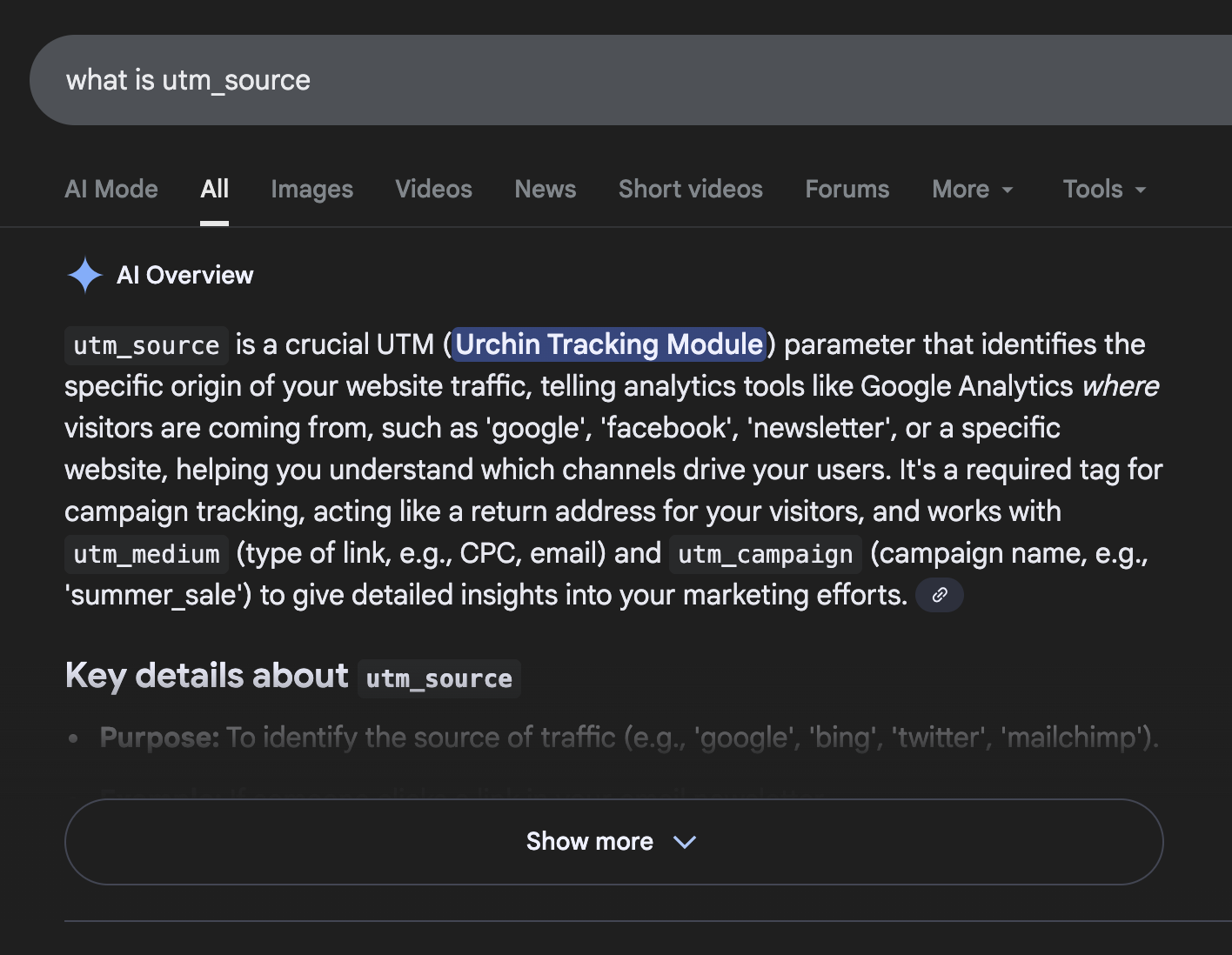Click the Purpose bullet point text
This screenshot has width=1232, height=955.
click(626, 738)
